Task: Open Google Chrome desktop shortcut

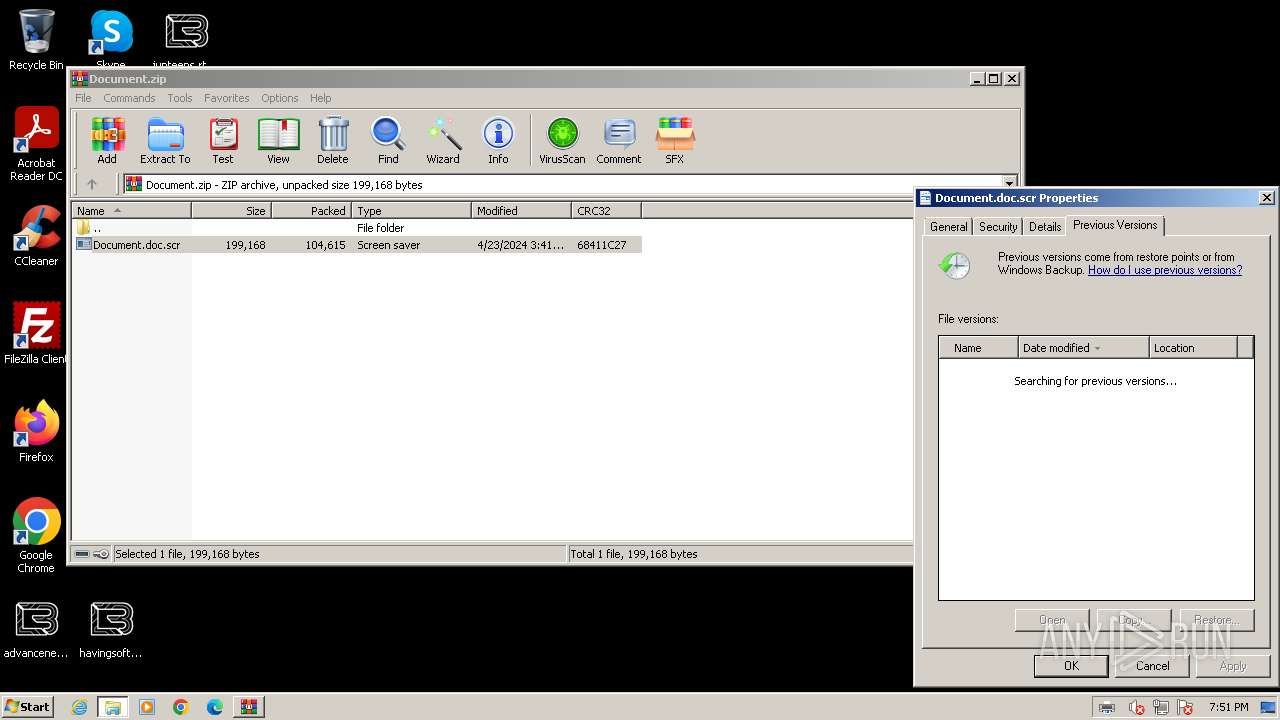Action: pyautogui.click(x=36, y=535)
